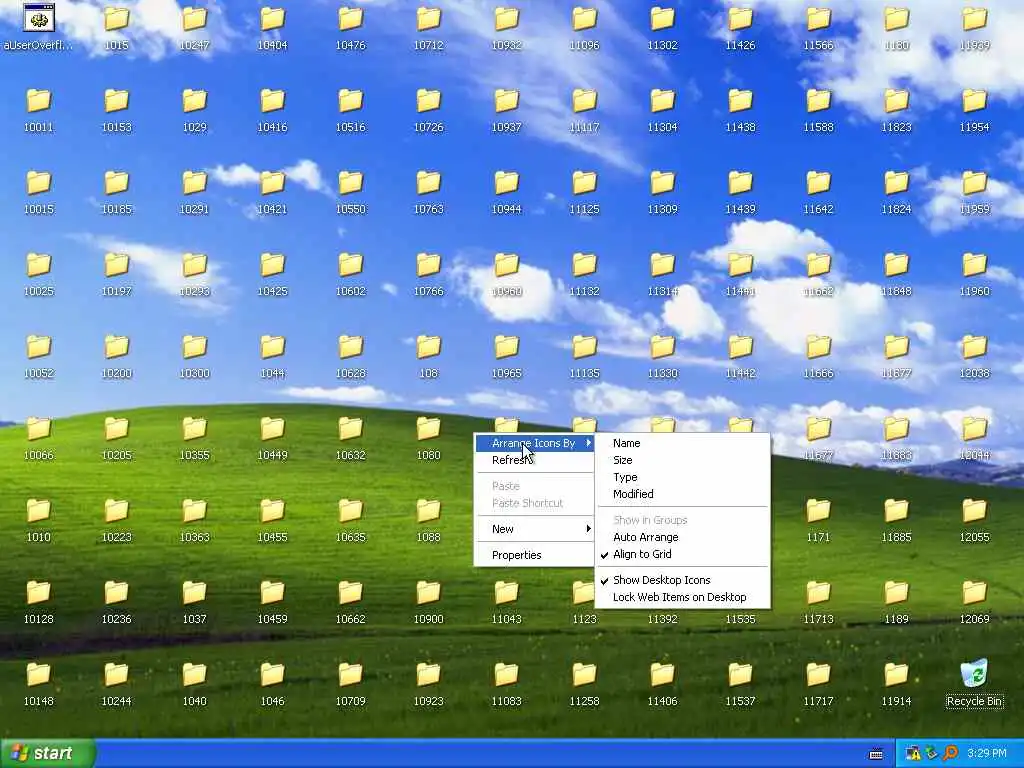Select folder 12069 label text
Viewport: 1024px width, 768px height.
(974, 618)
